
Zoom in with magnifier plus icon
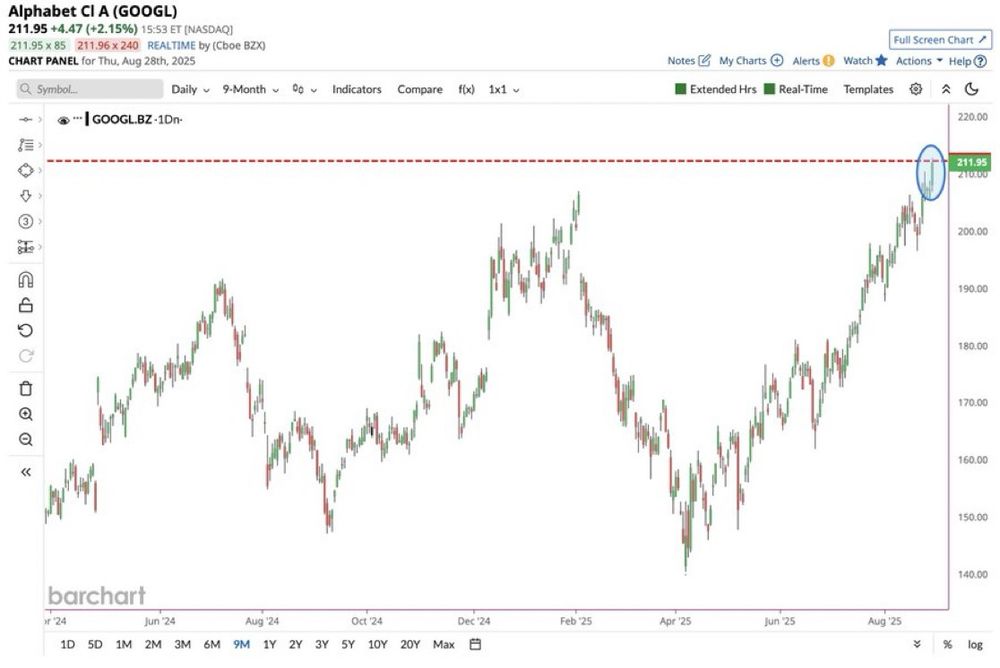pyautogui.click(x=26, y=414)
